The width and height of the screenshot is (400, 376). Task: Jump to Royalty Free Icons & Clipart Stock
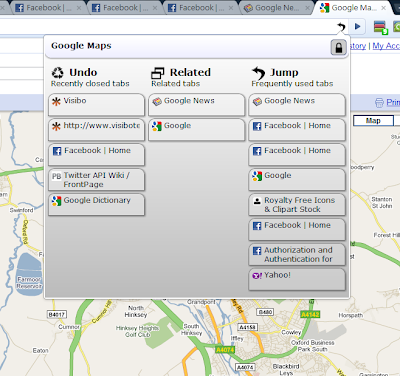pos(297,204)
